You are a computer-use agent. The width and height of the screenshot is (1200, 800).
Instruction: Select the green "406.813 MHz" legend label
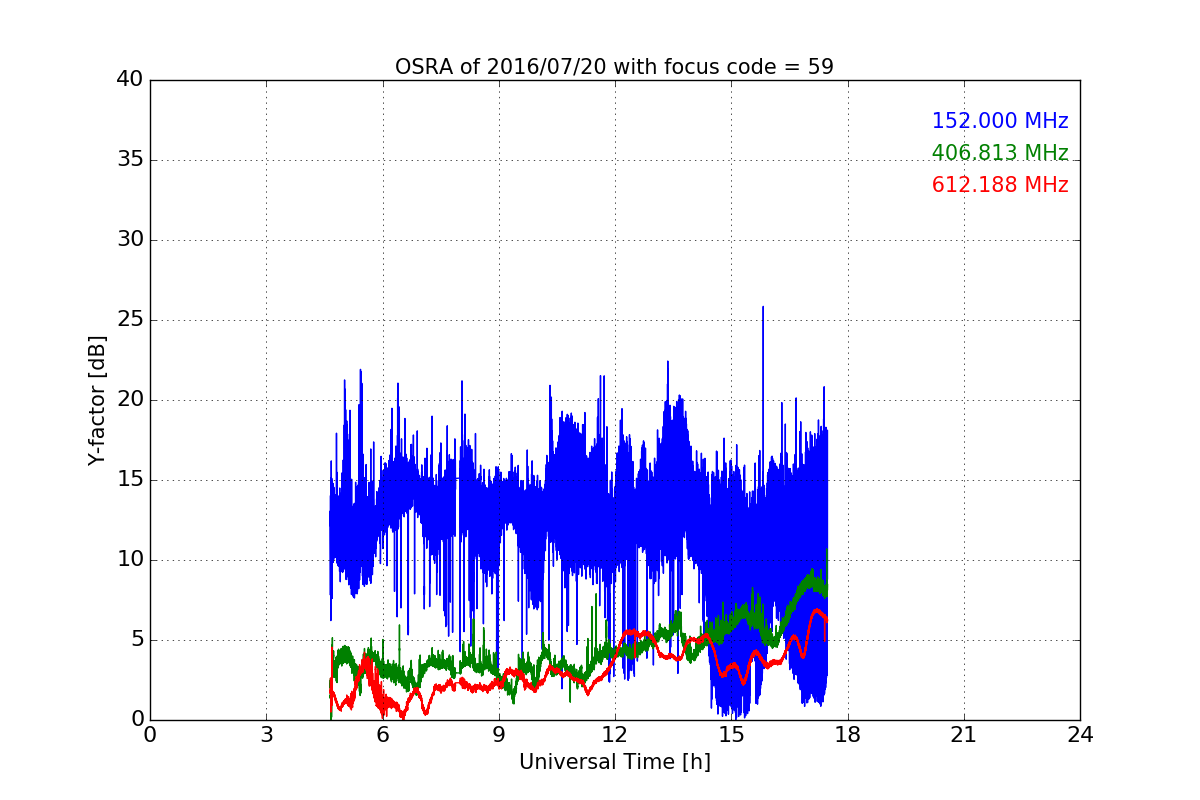pos(1000,153)
